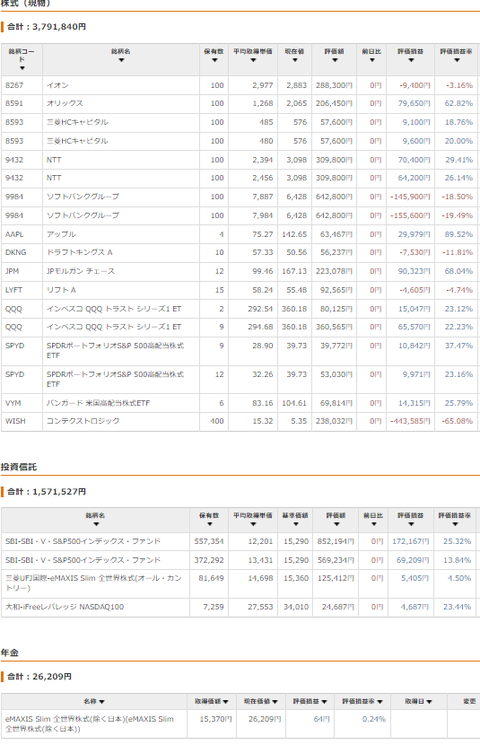Select コンテクストロジック stock name

pyautogui.click(x=83, y=421)
